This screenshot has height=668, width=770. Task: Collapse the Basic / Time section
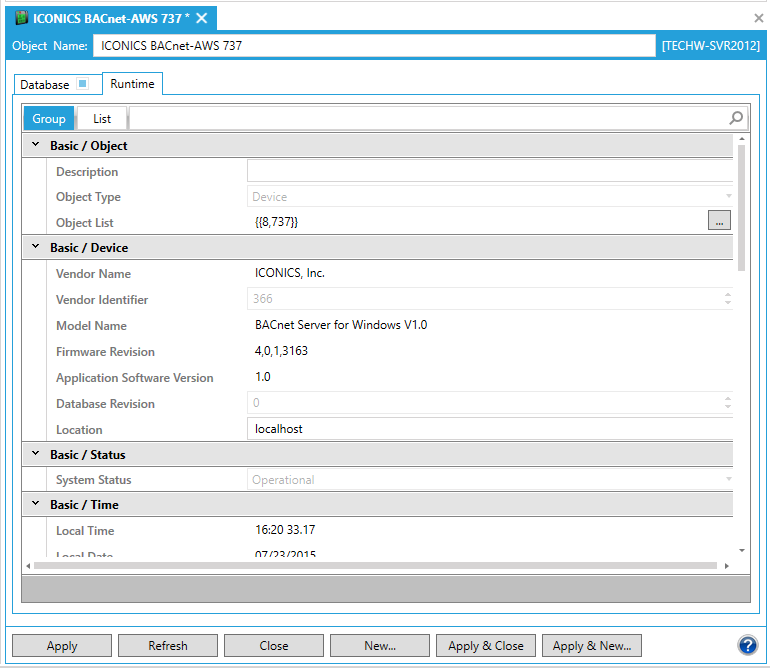(36, 504)
